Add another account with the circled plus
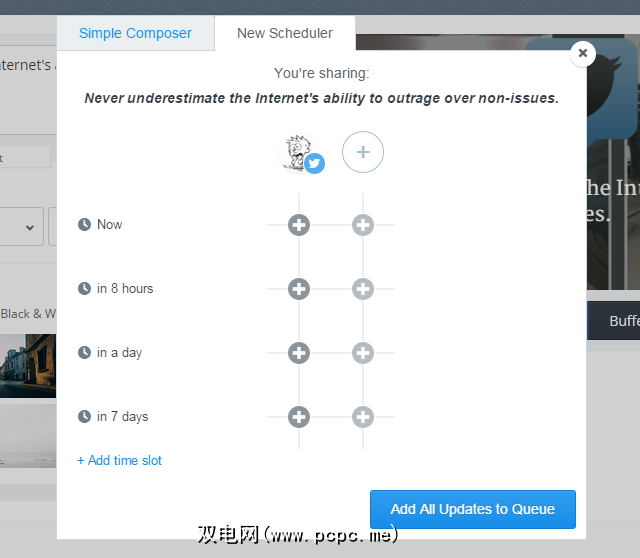The image size is (640, 558). [363, 152]
